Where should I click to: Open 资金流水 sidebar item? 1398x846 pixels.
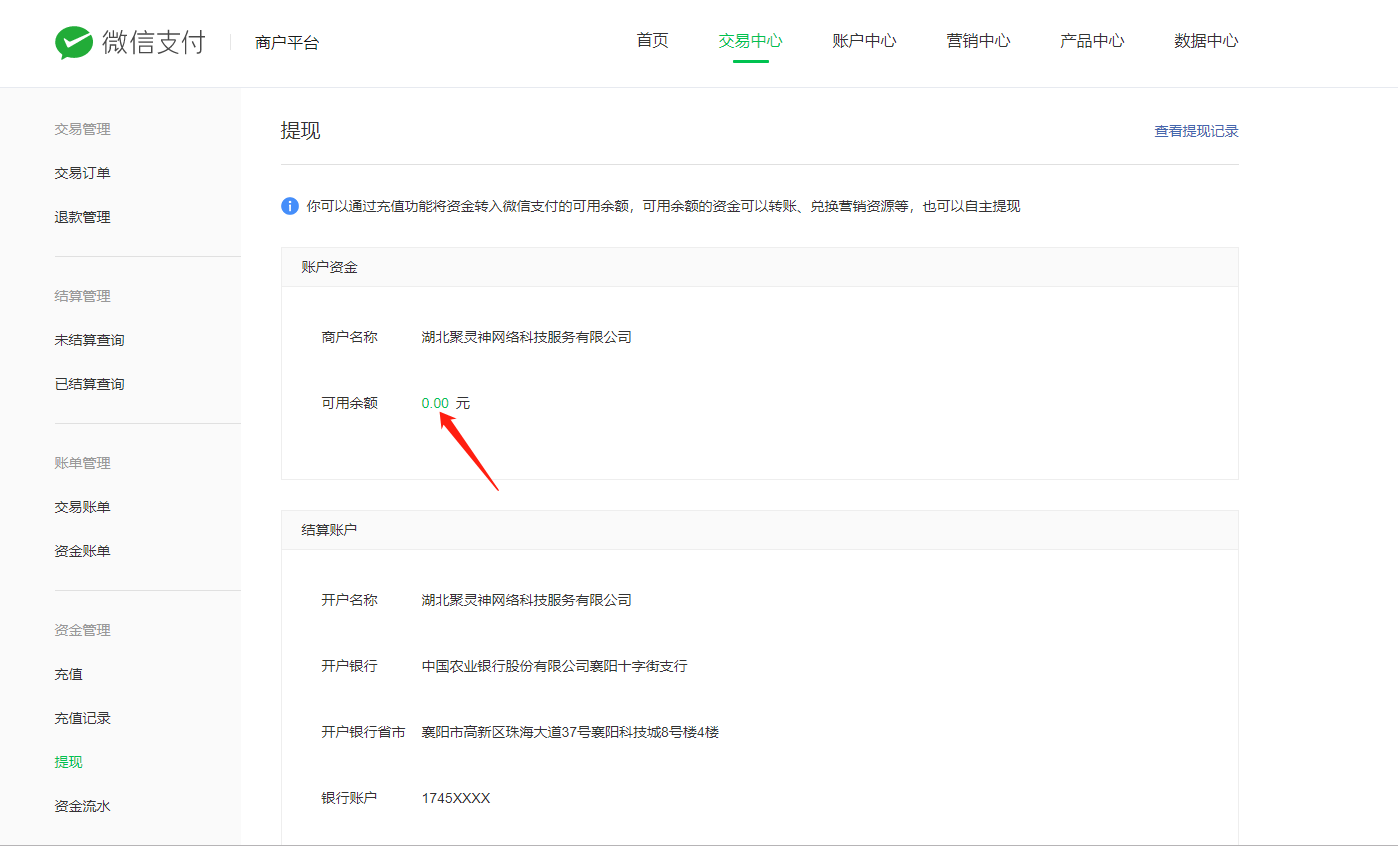82,806
